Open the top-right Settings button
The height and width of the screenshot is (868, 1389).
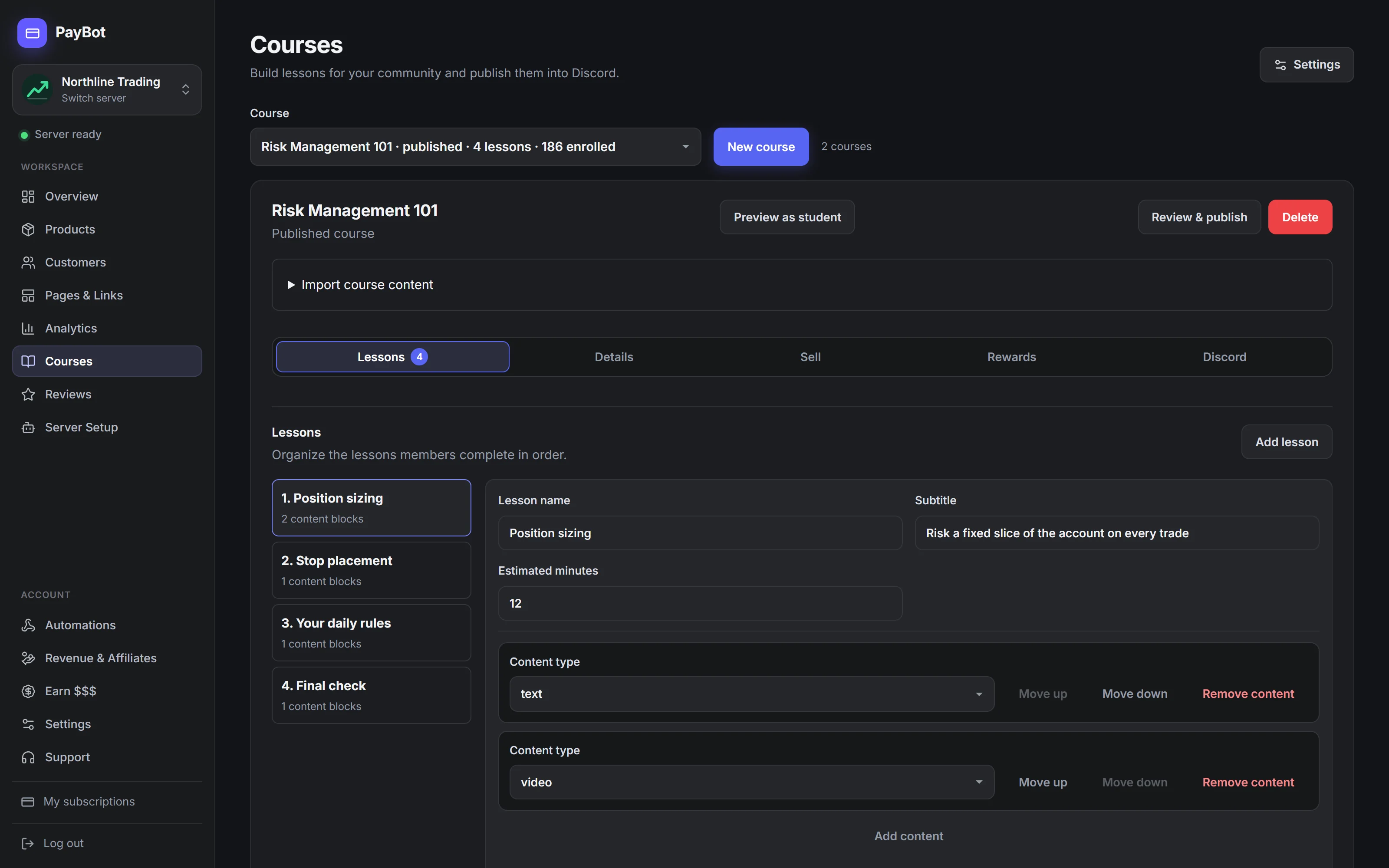click(x=1307, y=65)
